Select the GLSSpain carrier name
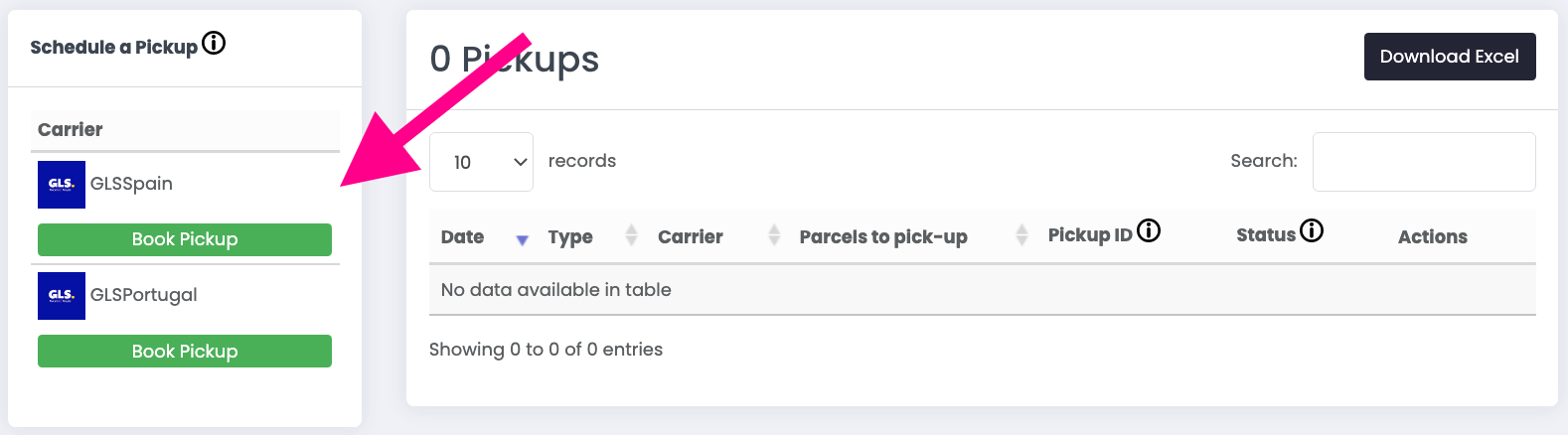Screen dimensions: 1568x435 131,184
